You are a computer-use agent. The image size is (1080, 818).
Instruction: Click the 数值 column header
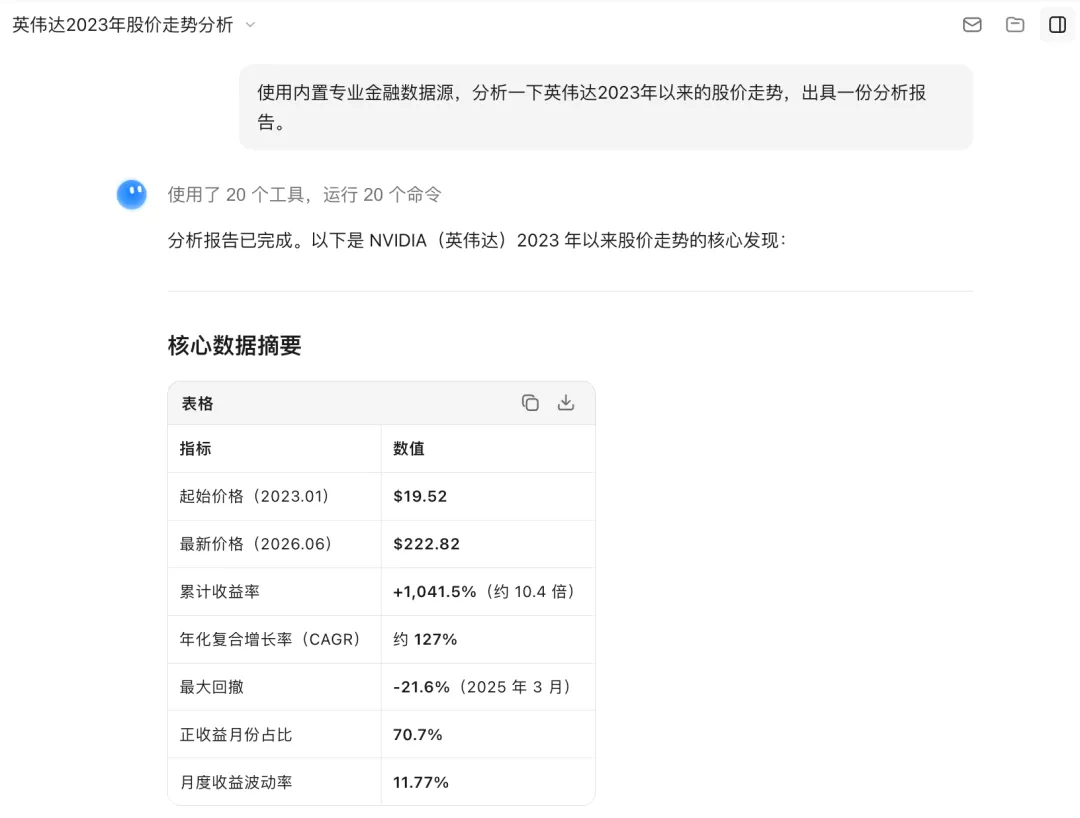pos(488,448)
